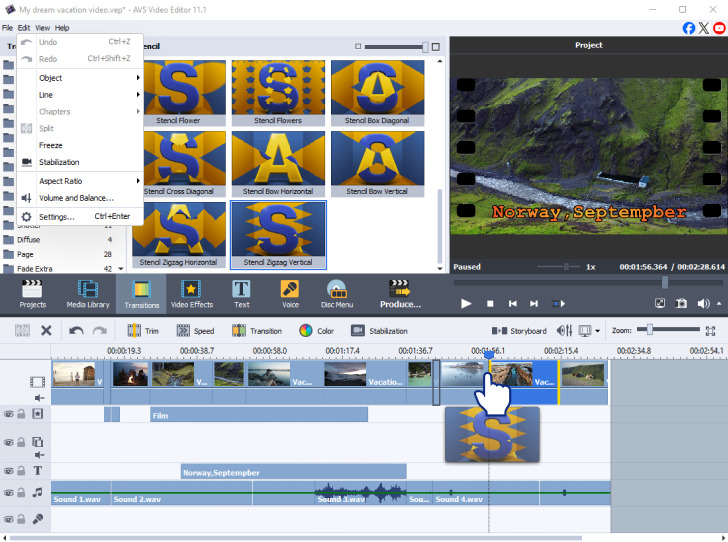Viewport: 728px width, 542px height.
Task: Select Stabilization from the Edit menu
Action: tap(59, 162)
